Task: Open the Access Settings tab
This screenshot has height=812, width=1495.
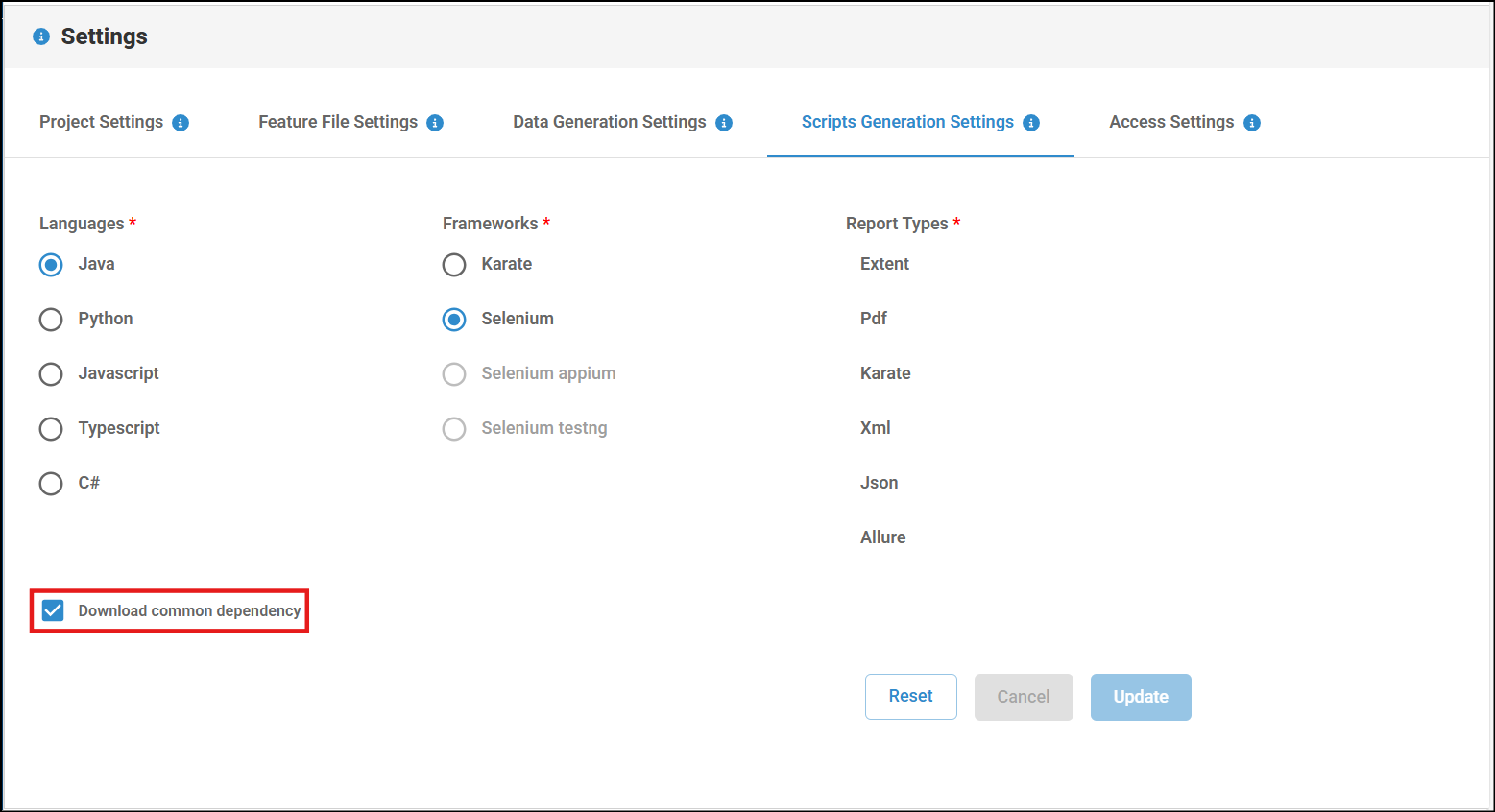Action: (1170, 122)
